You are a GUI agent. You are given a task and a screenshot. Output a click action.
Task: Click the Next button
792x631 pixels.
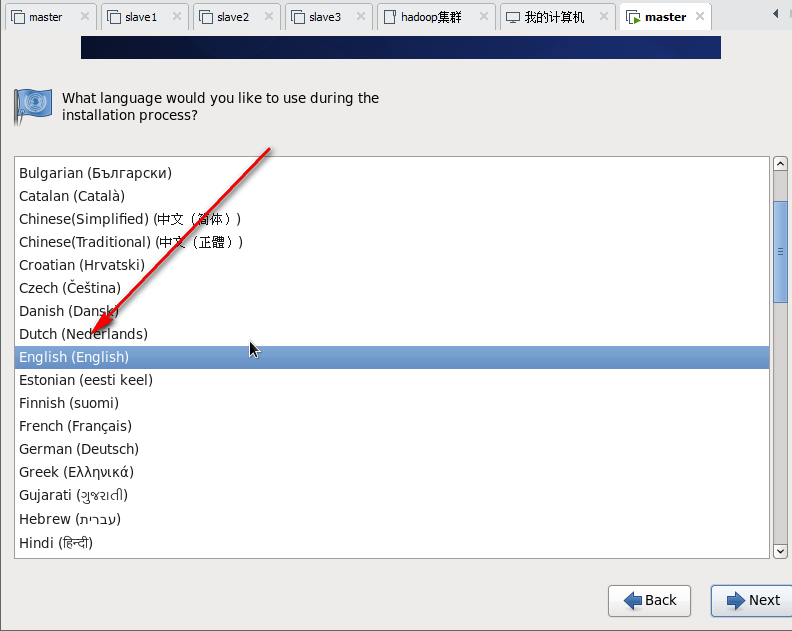click(752, 600)
